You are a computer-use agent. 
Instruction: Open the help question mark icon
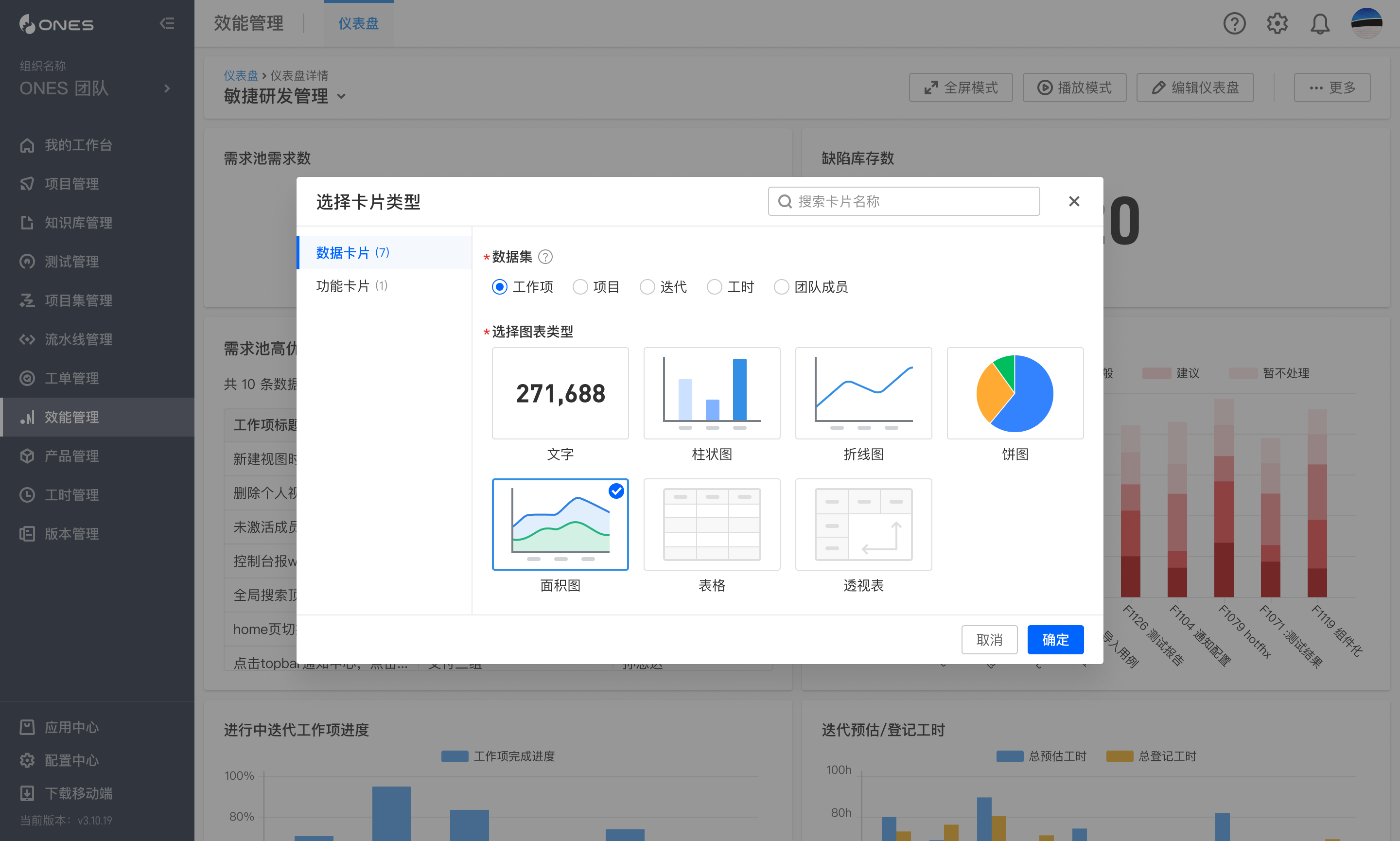pos(1234,24)
